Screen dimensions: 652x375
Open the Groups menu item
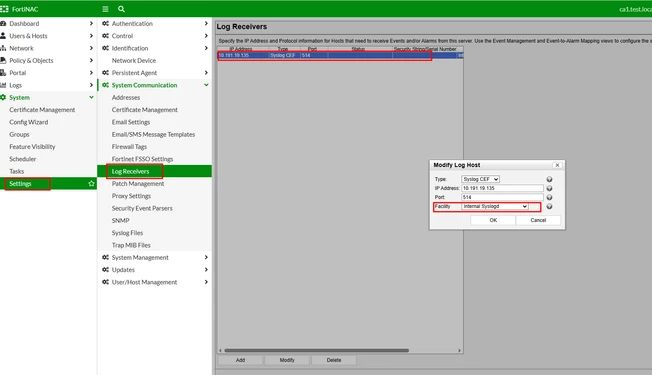(19, 134)
